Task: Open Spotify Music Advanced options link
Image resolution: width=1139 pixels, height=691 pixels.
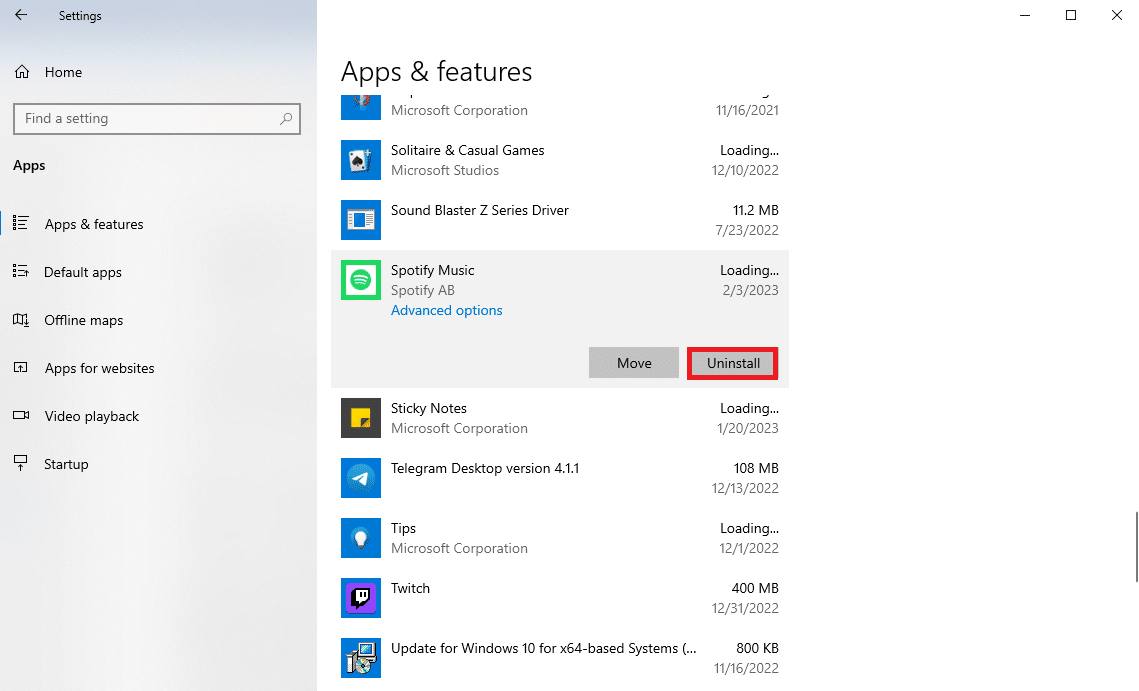Action: [447, 310]
